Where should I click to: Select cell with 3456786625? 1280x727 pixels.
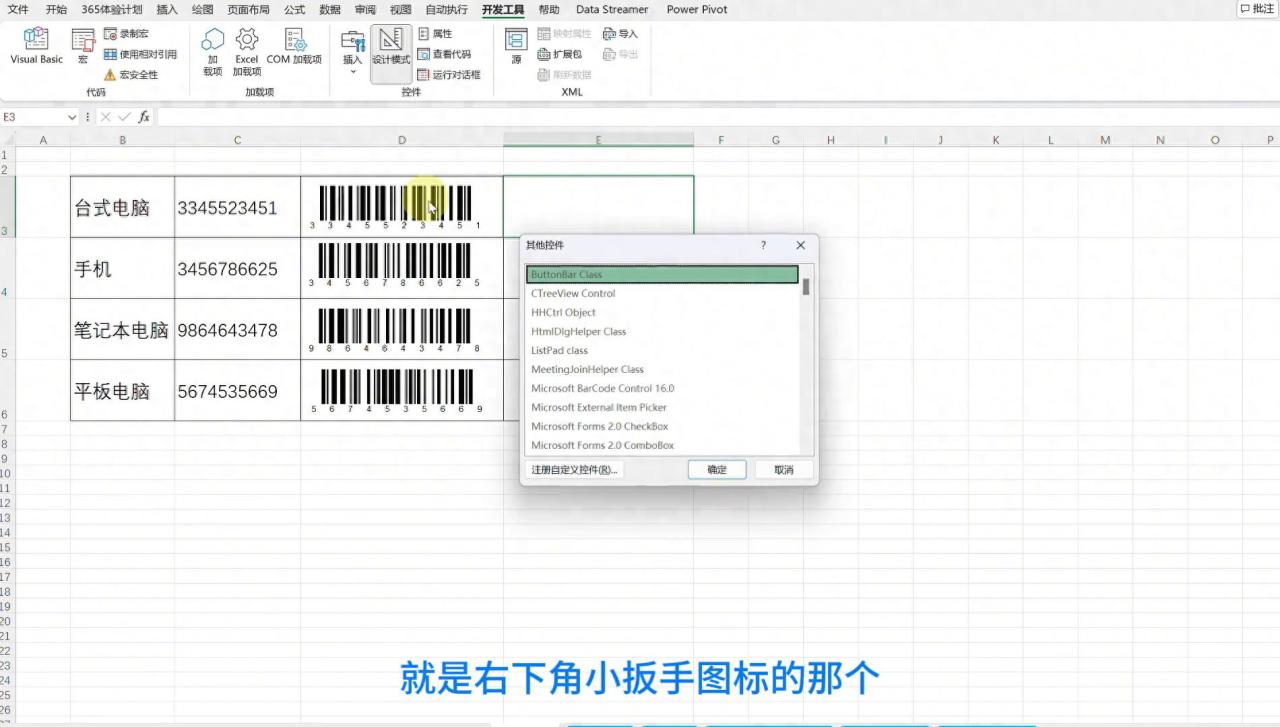[x=237, y=268]
